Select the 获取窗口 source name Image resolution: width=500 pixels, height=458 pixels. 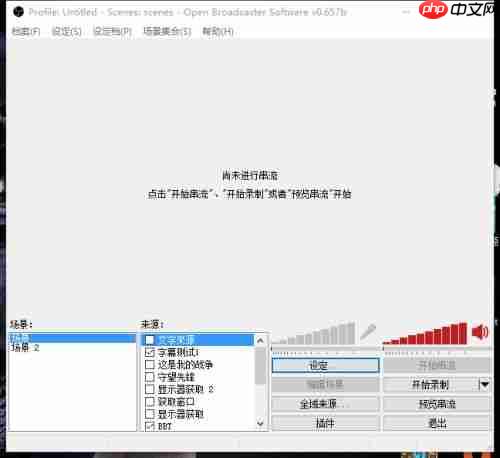(176, 402)
